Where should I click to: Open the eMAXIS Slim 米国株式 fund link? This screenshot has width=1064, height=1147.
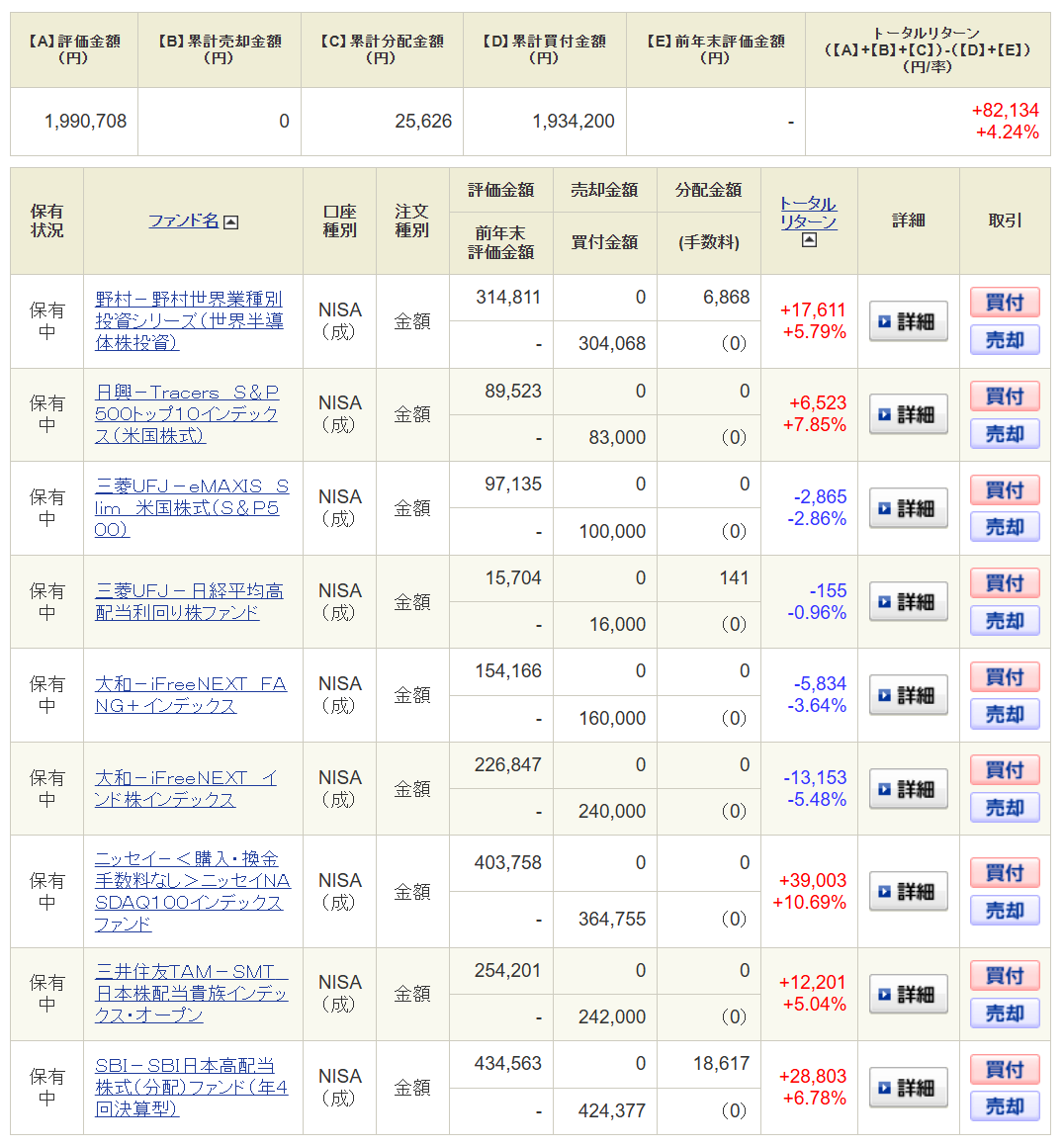(192, 507)
